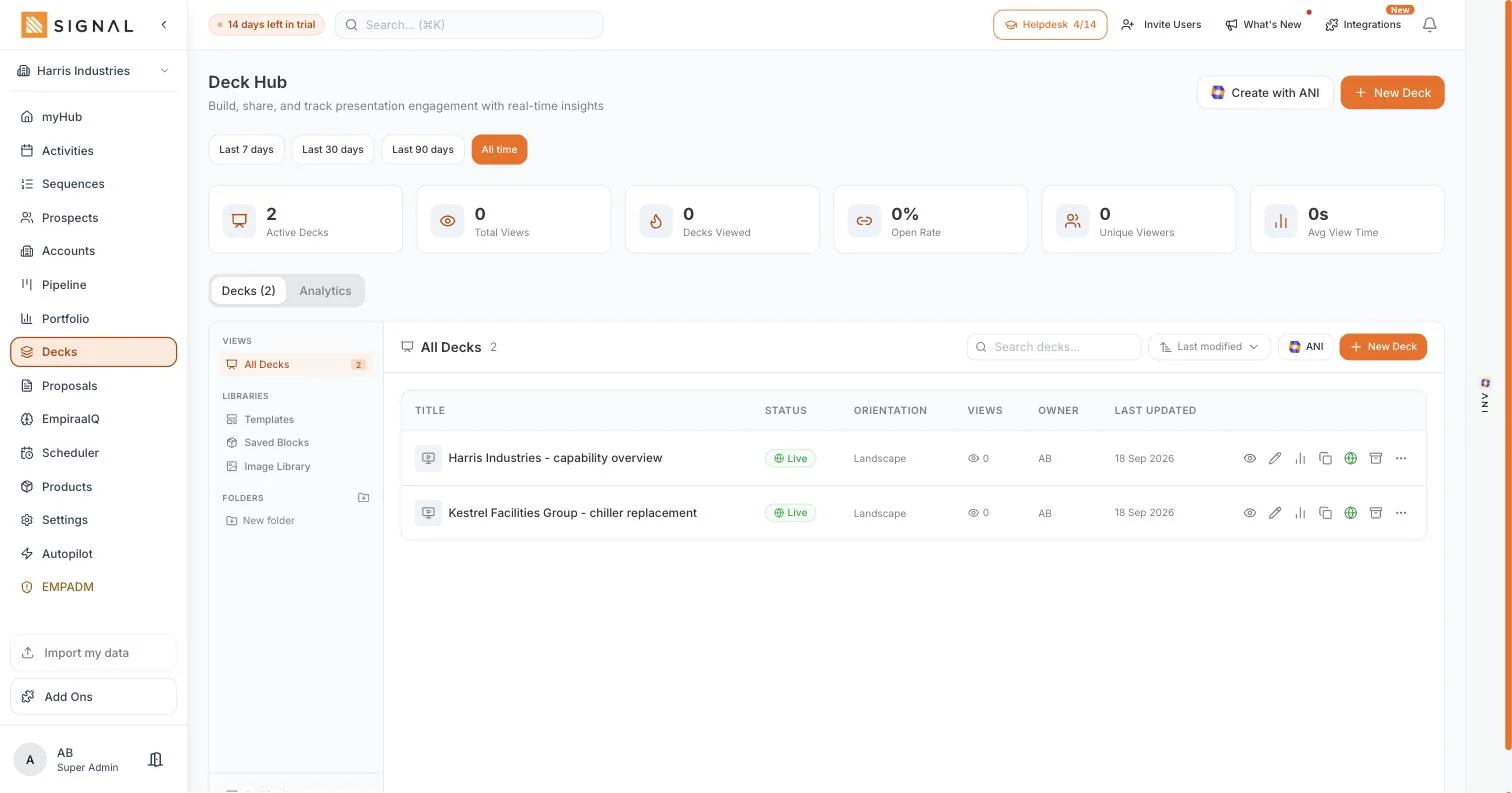The height and width of the screenshot is (793, 1512).
Task: Click the Kestrel deck thumbnail icon
Action: point(428,513)
